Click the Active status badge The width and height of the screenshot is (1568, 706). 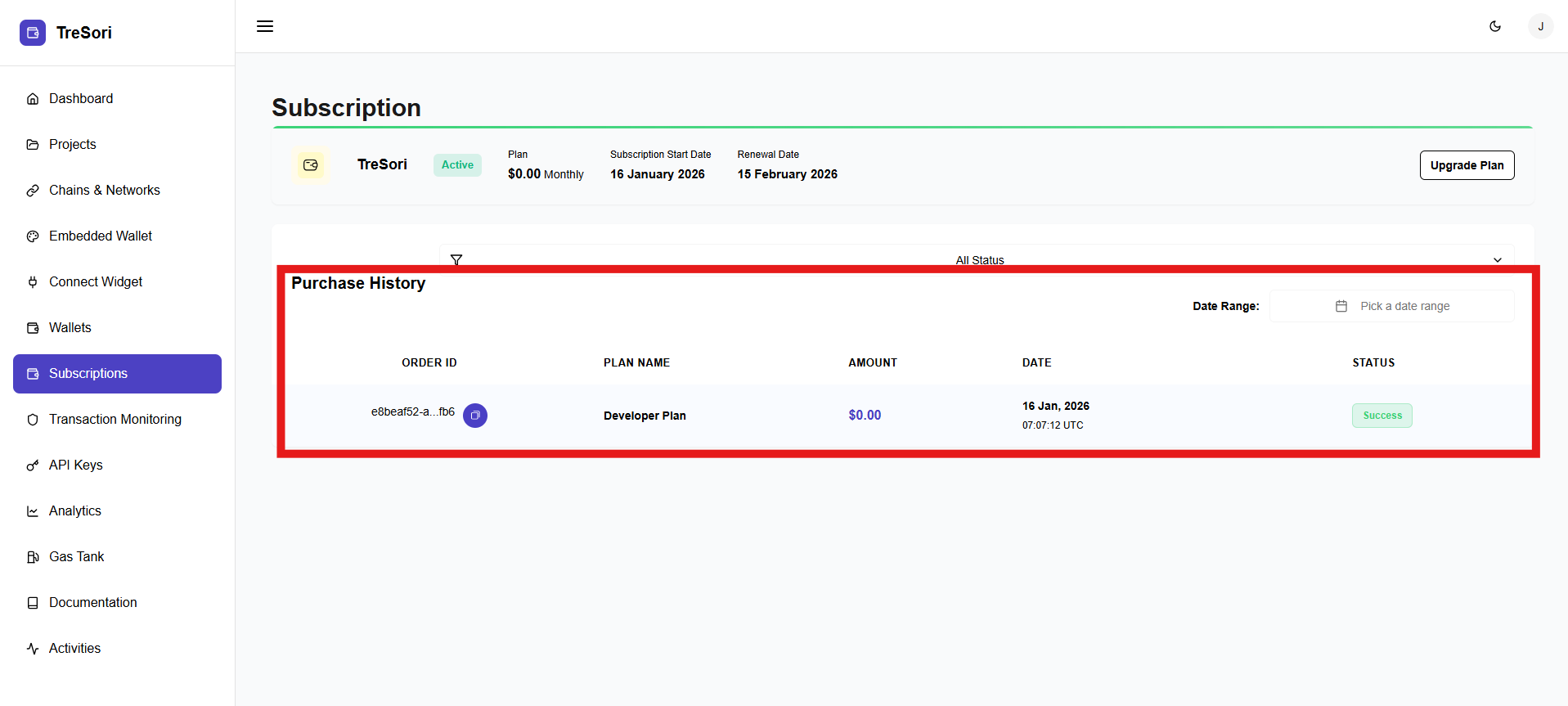tap(457, 165)
